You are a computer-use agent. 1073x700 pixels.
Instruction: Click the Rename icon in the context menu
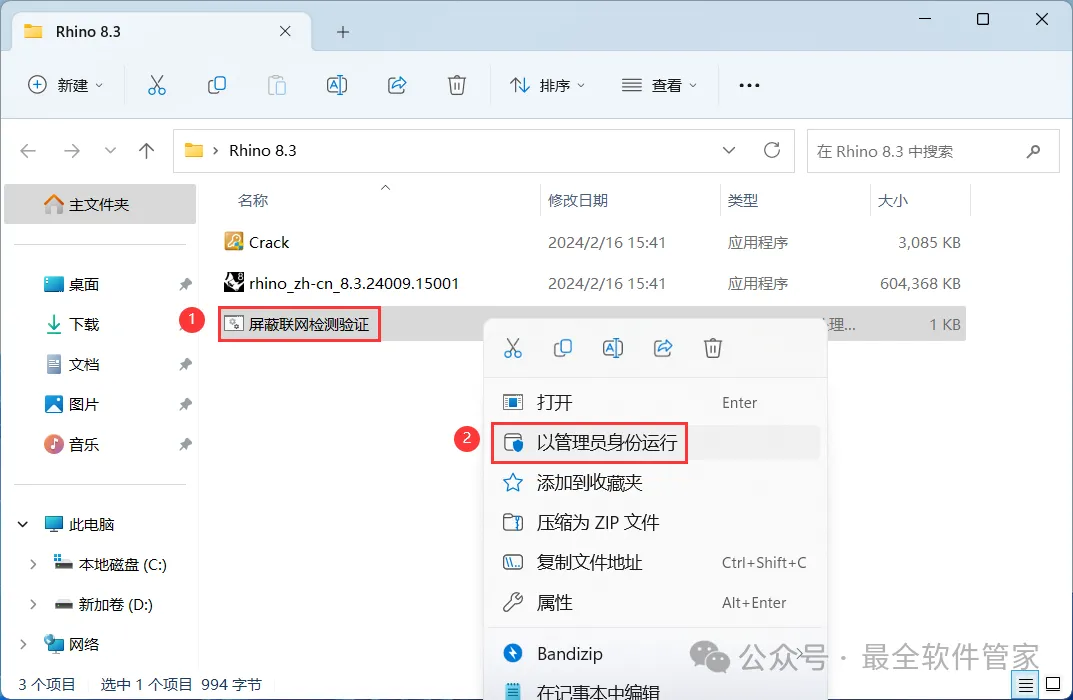612,348
